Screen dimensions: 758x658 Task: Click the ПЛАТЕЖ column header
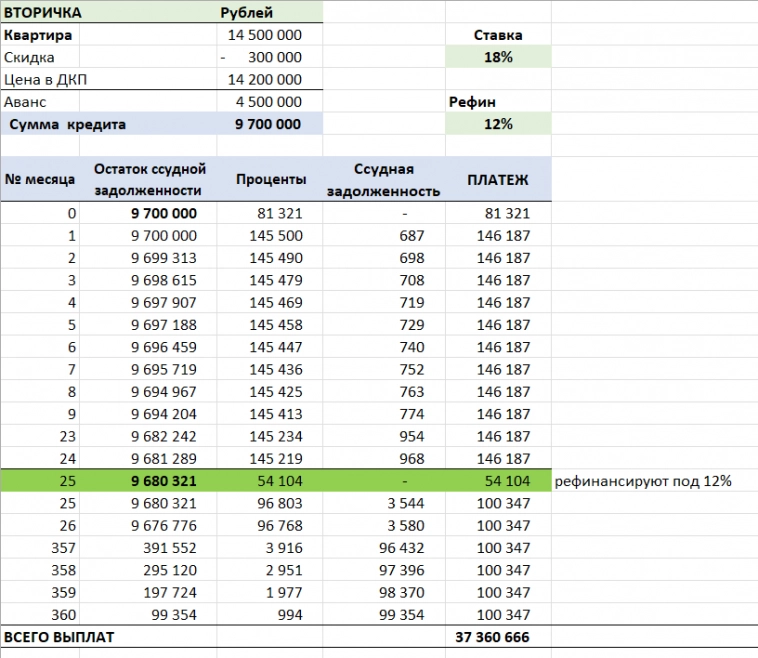pos(497,179)
